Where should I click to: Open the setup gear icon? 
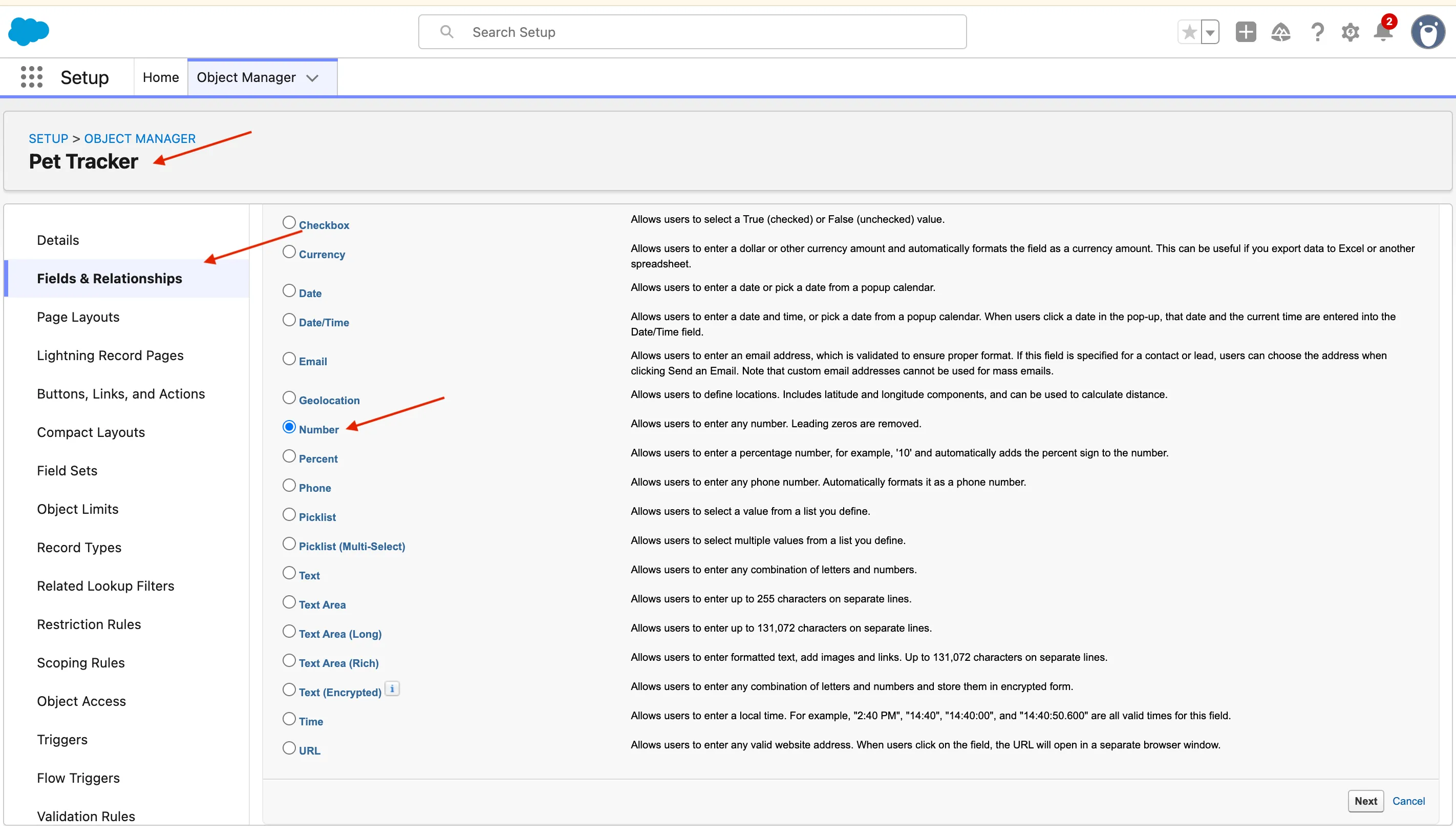click(1350, 32)
